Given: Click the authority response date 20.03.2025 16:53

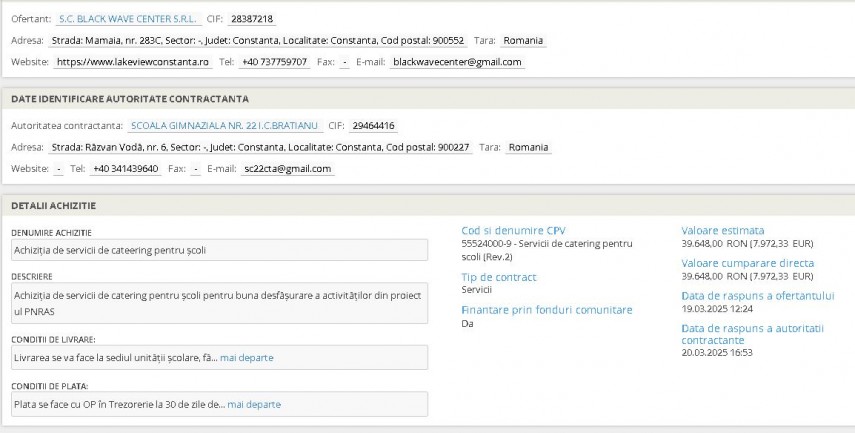Looking at the screenshot, I should [716, 352].
